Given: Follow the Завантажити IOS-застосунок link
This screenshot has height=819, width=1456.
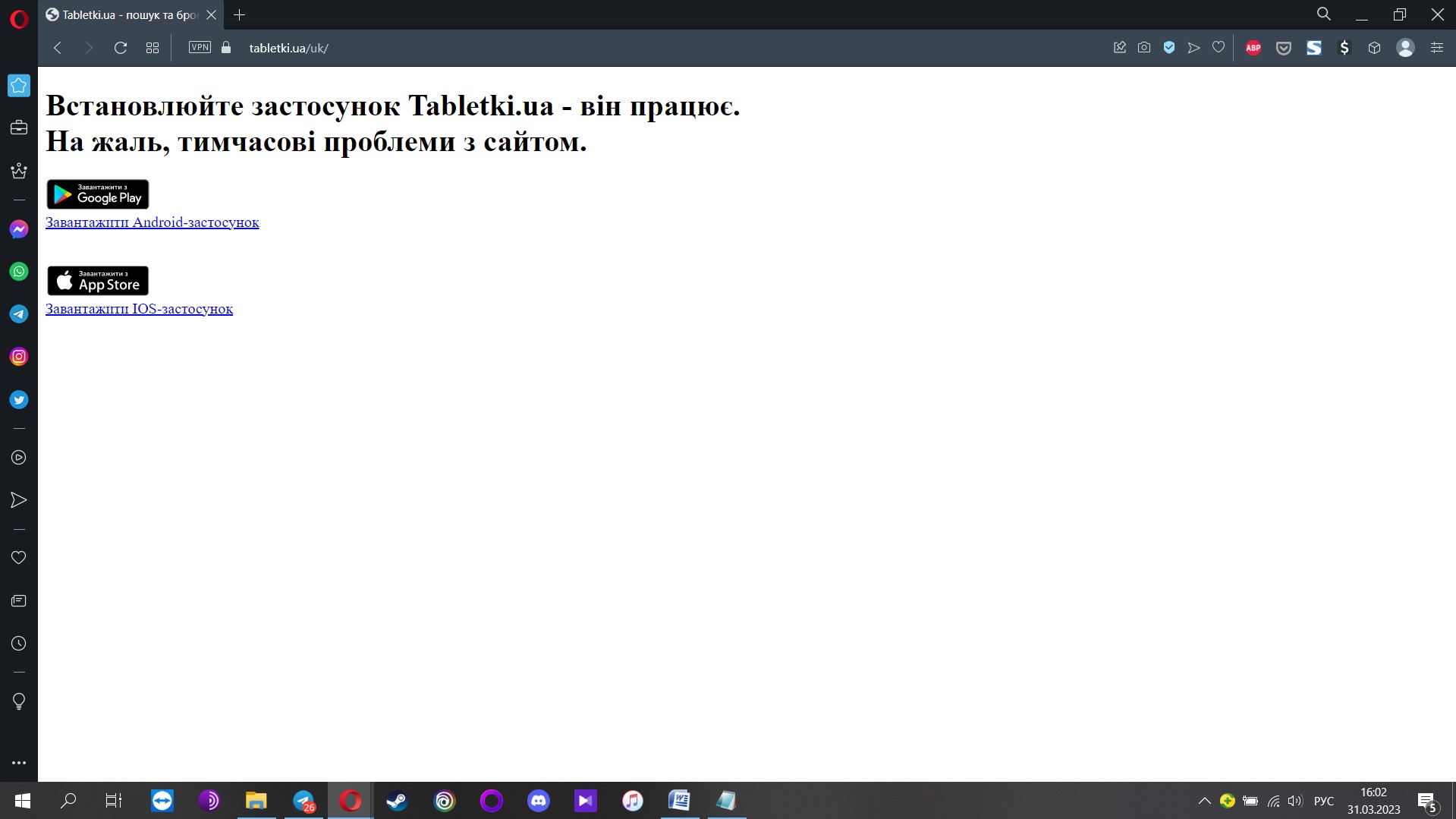Looking at the screenshot, I should point(139,309).
